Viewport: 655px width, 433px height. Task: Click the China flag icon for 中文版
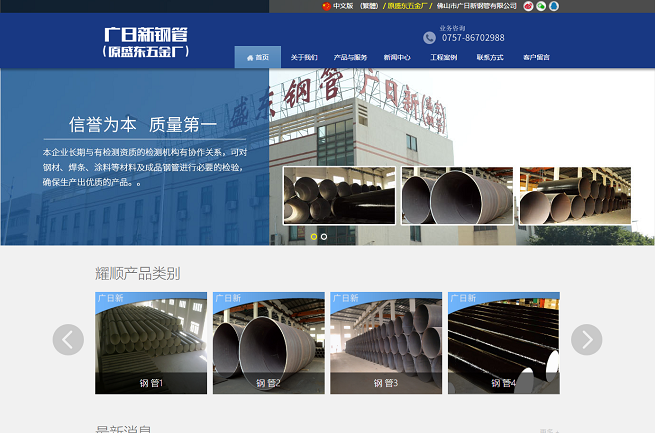[x=326, y=6]
